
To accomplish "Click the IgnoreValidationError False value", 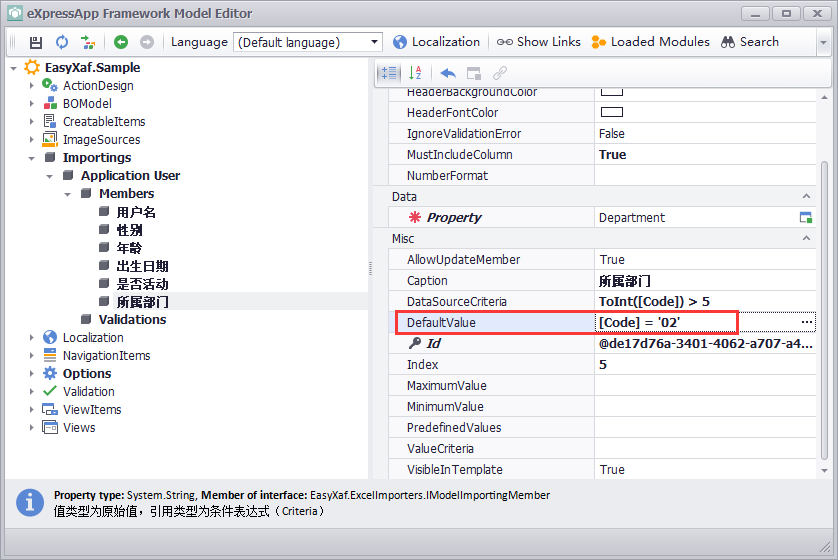I will (x=611, y=134).
